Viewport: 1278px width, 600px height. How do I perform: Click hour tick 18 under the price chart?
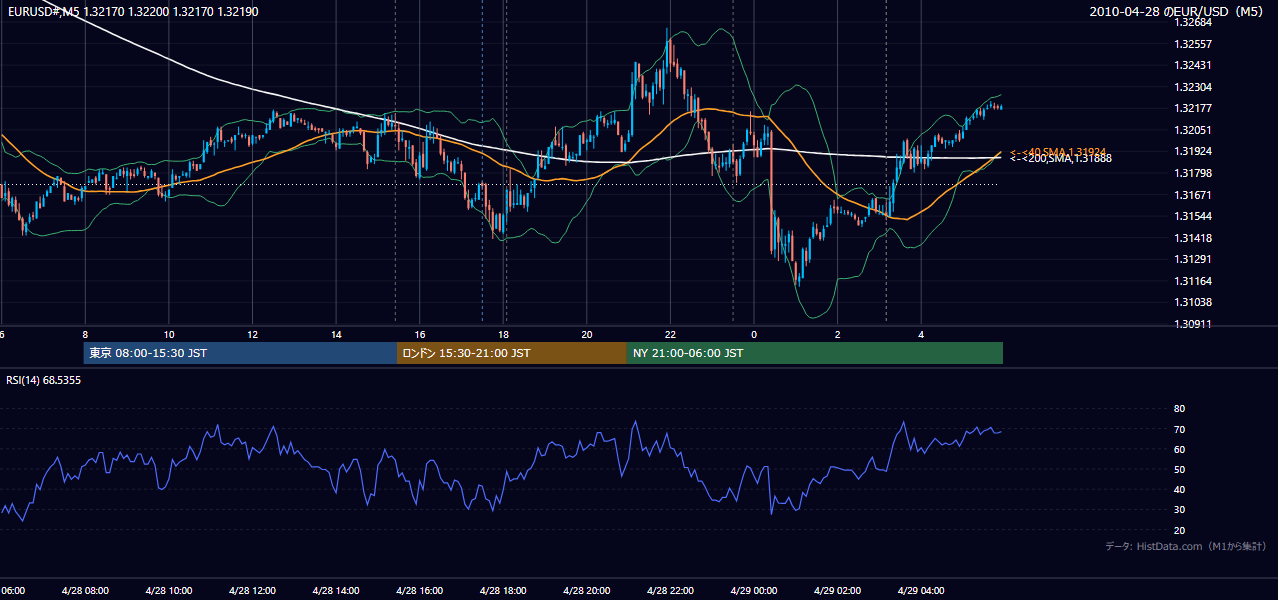(x=504, y=334)
